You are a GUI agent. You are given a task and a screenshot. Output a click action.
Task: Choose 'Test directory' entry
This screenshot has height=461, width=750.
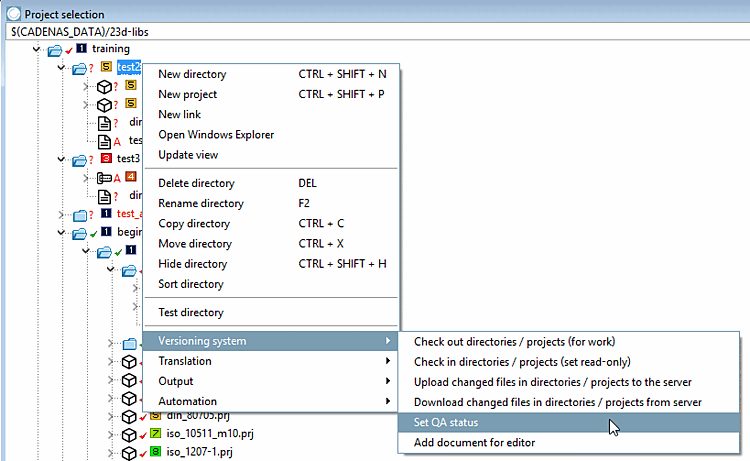click(271, 312)
